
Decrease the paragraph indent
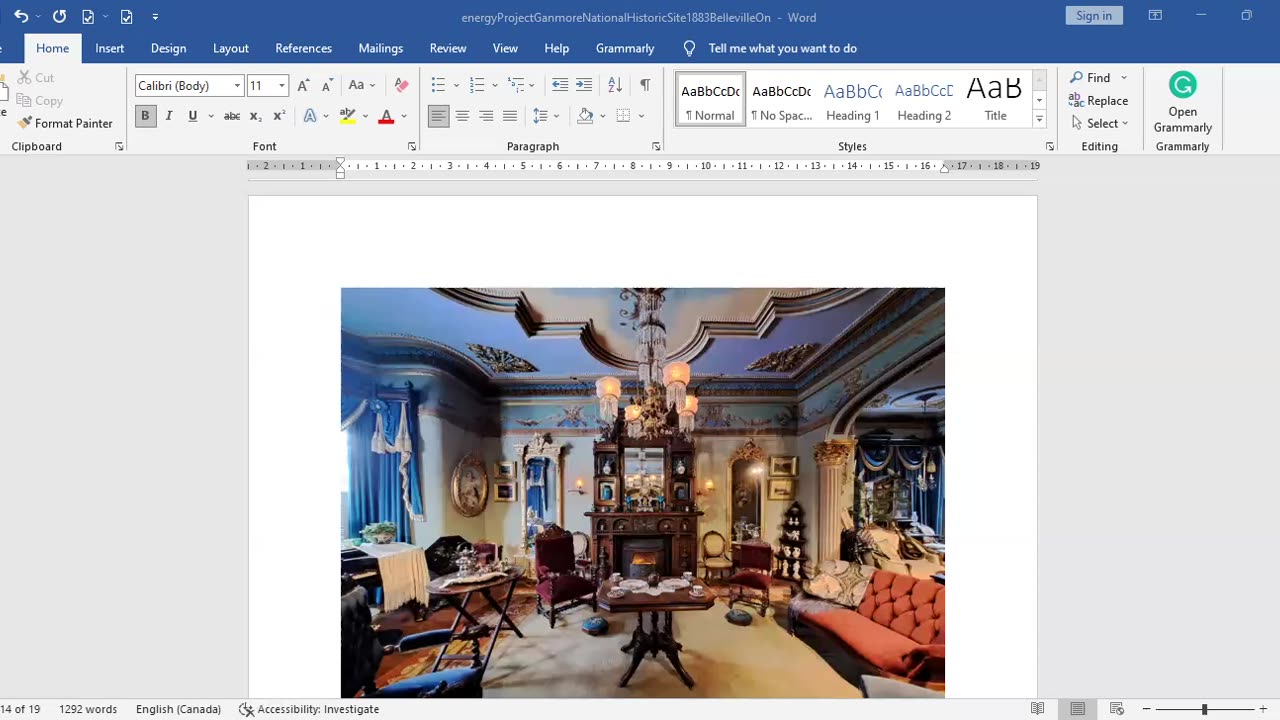(x=560, y=86)
